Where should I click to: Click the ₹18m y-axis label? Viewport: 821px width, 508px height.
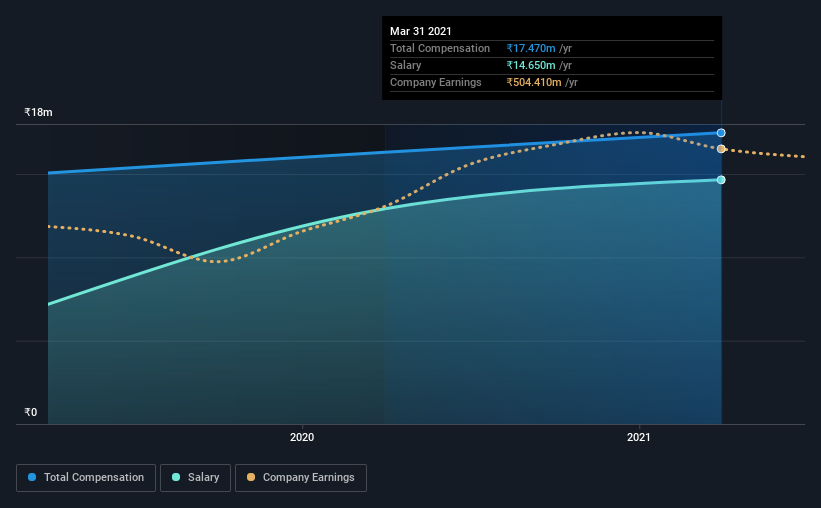point(38,113)
